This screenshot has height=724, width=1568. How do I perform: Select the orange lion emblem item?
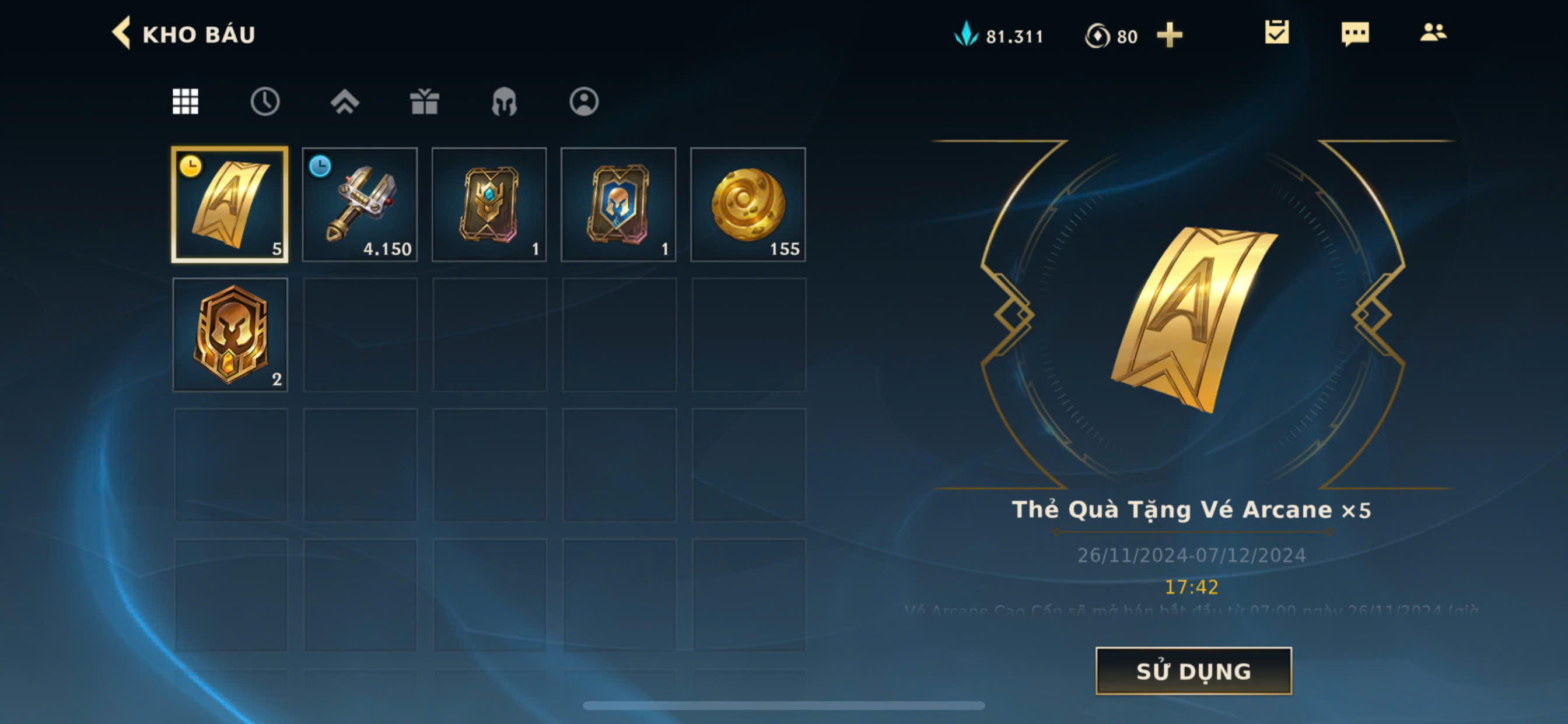coord(230,335)
